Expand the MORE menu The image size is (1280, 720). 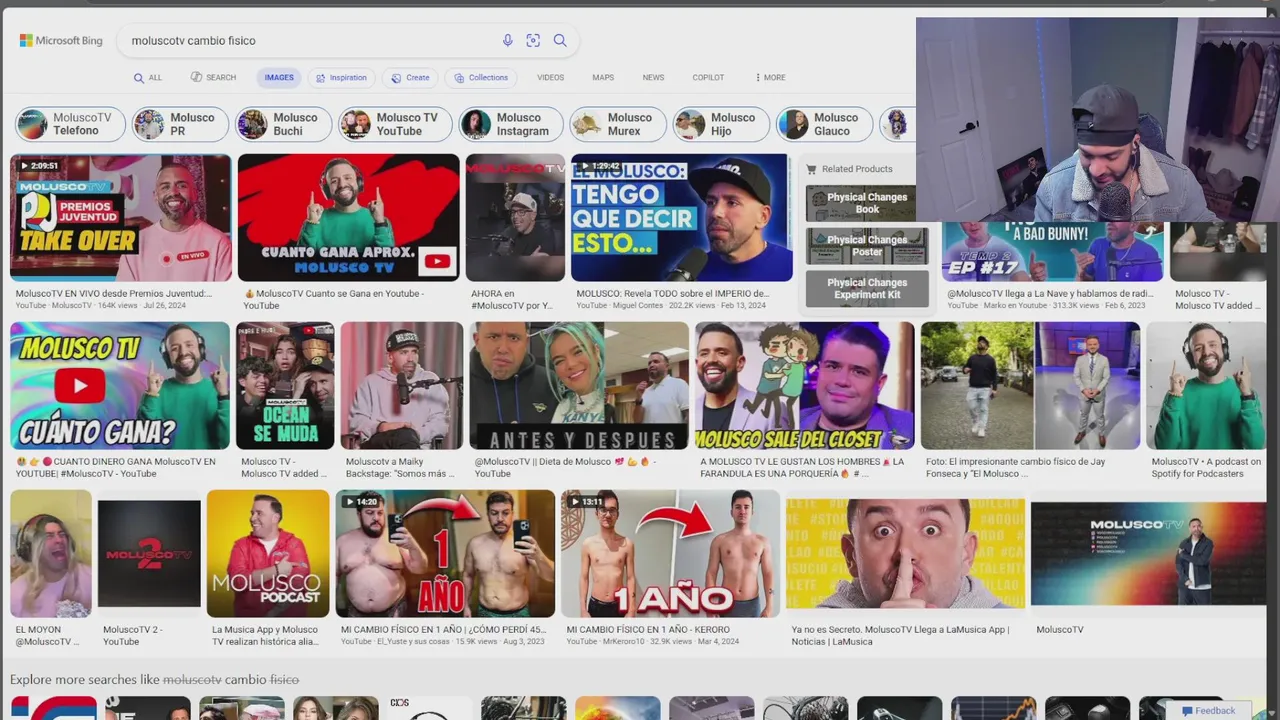click(x=770, y=78)
